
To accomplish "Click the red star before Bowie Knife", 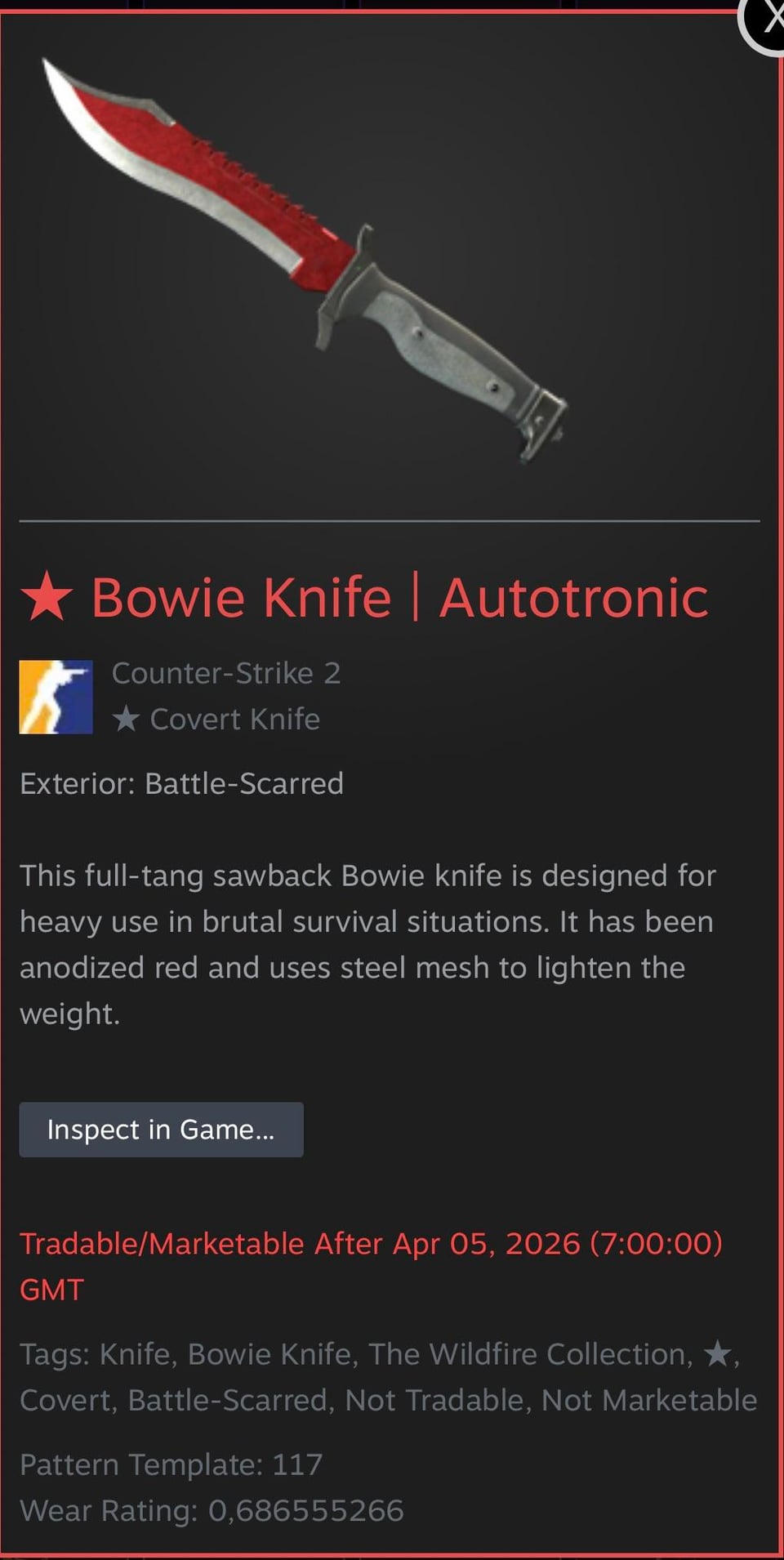I will (x=47, y=597).
